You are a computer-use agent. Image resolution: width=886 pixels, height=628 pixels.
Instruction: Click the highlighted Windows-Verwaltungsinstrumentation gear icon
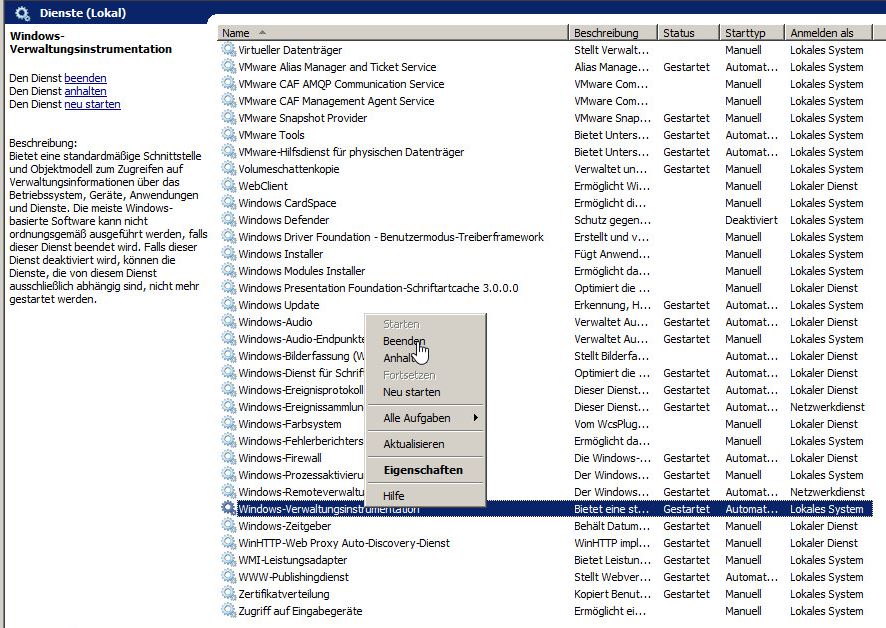(228, 509)
